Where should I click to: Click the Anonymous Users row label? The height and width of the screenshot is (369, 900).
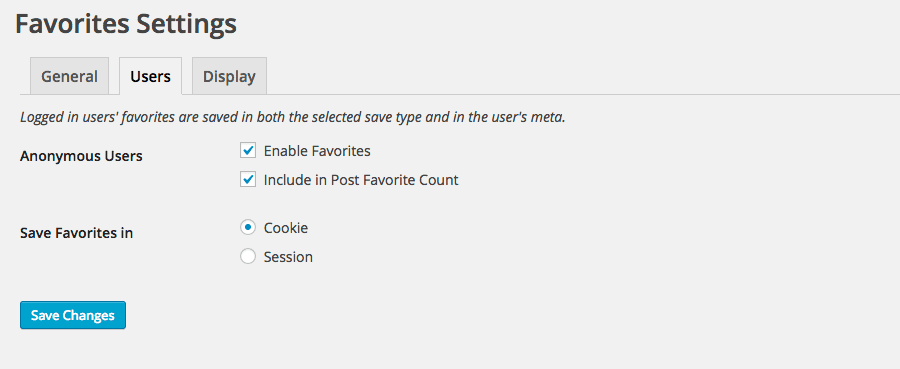tap(81, 156)
